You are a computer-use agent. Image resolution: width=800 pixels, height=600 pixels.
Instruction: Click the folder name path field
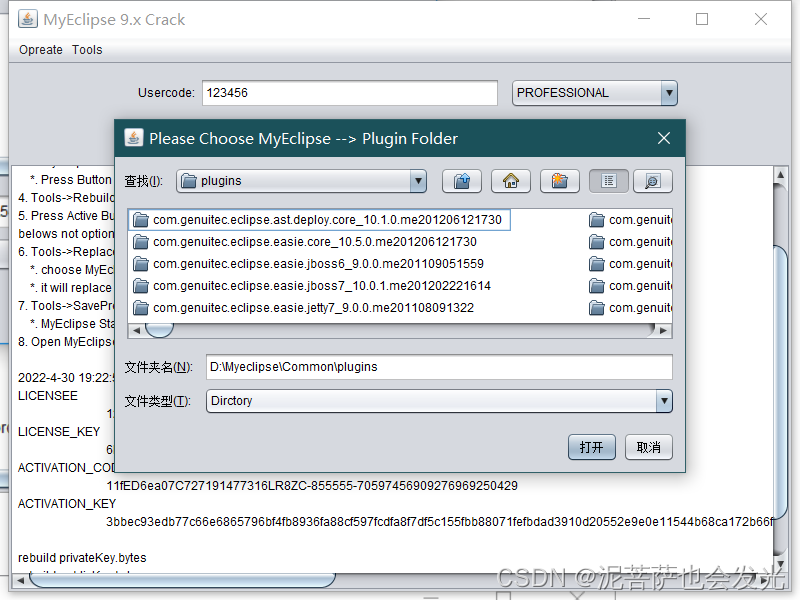[439, 367]
